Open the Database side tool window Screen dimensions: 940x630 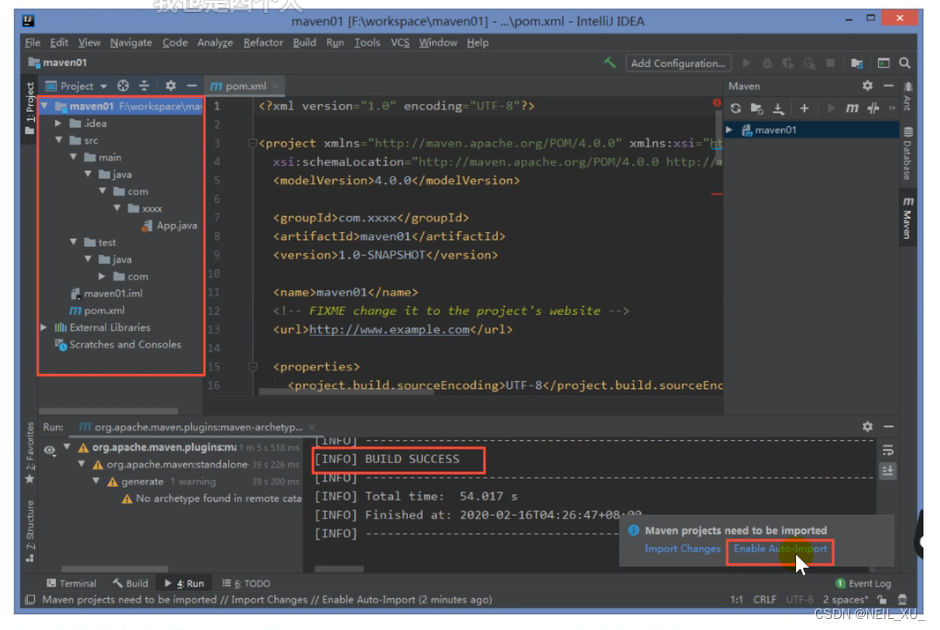[x=908, y=153]
